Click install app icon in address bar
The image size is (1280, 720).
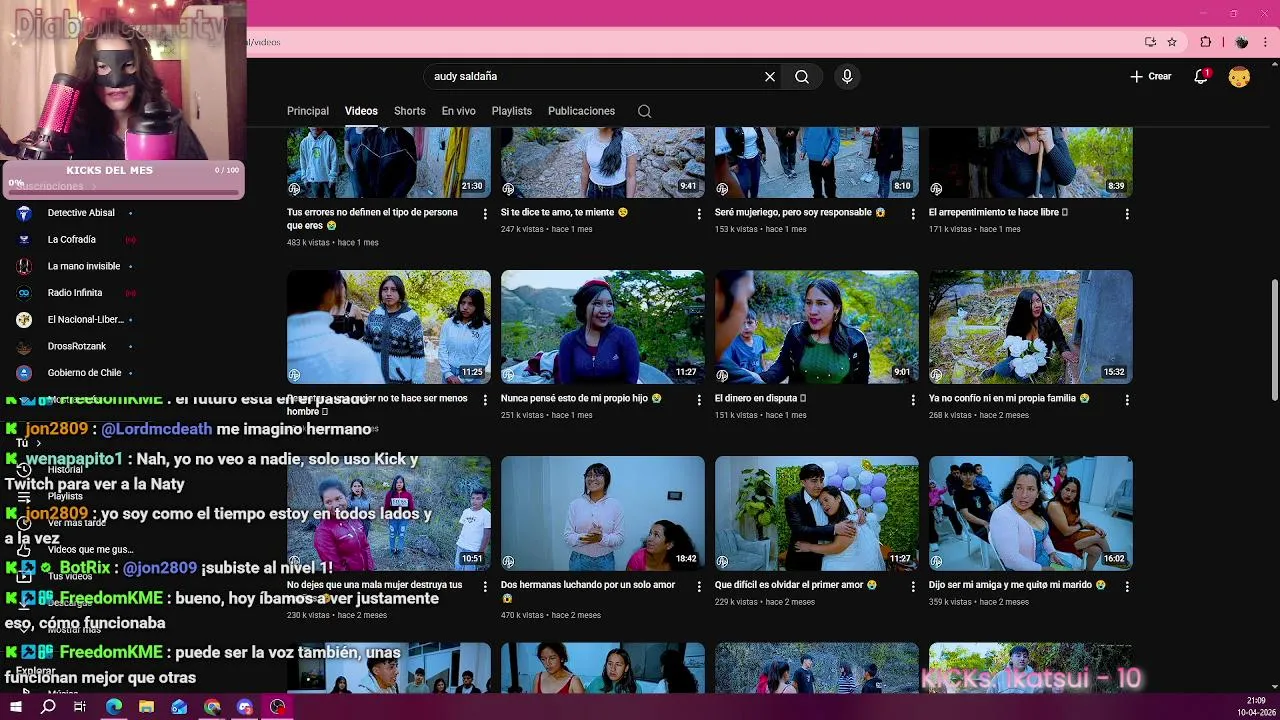(x=1150, y=42)
